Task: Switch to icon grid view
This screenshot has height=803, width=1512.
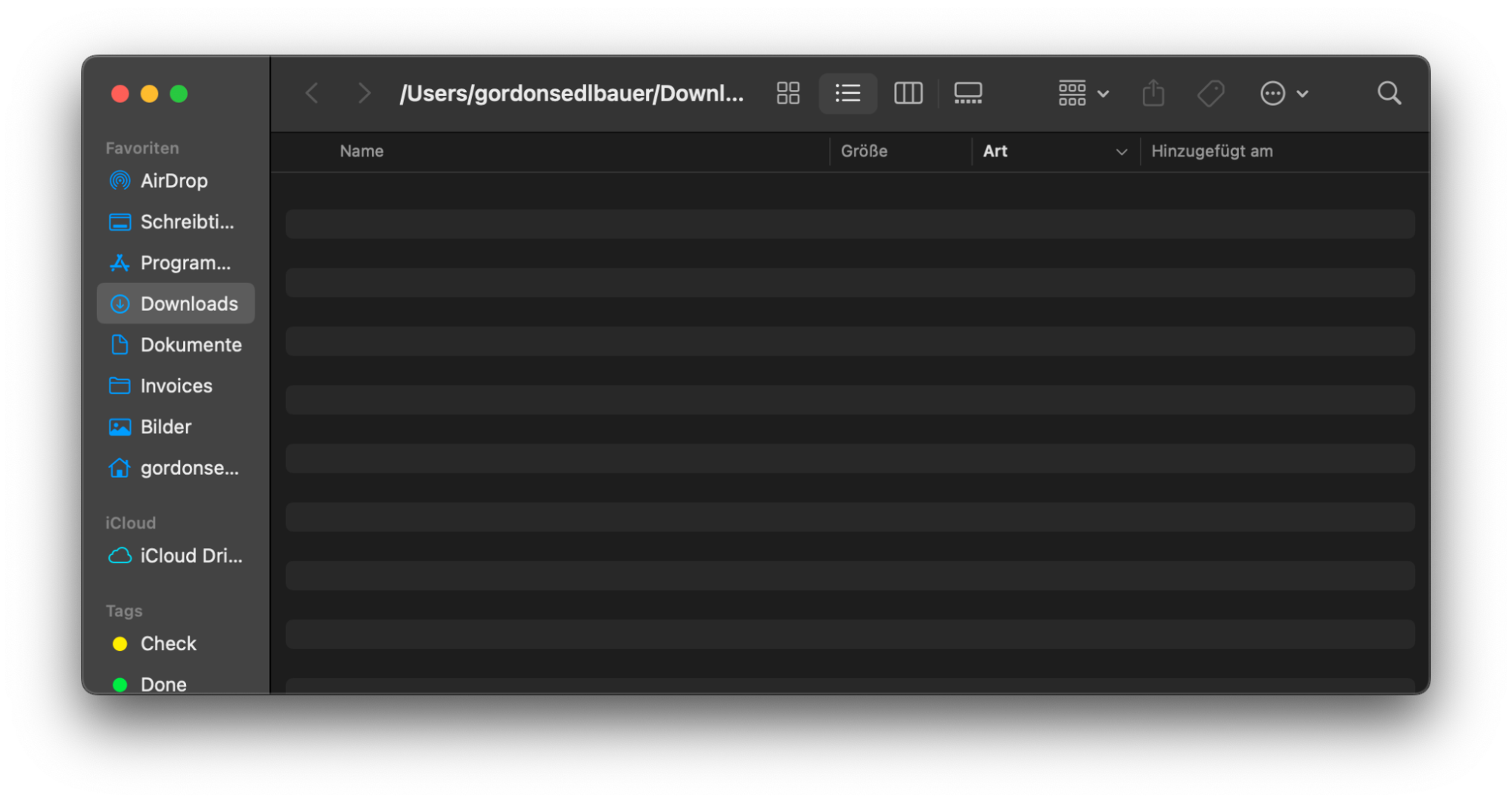Action: pyautogui.click(x=787, y=93)
